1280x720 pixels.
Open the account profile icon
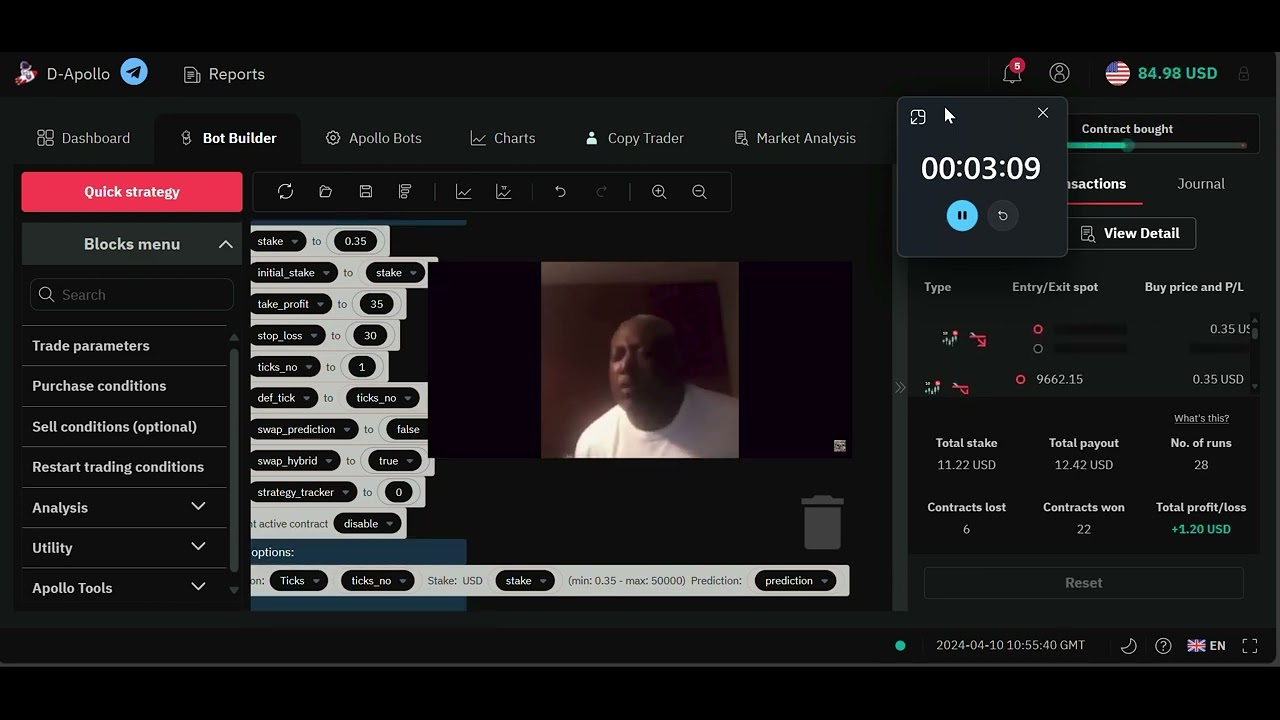(1059, 73)
